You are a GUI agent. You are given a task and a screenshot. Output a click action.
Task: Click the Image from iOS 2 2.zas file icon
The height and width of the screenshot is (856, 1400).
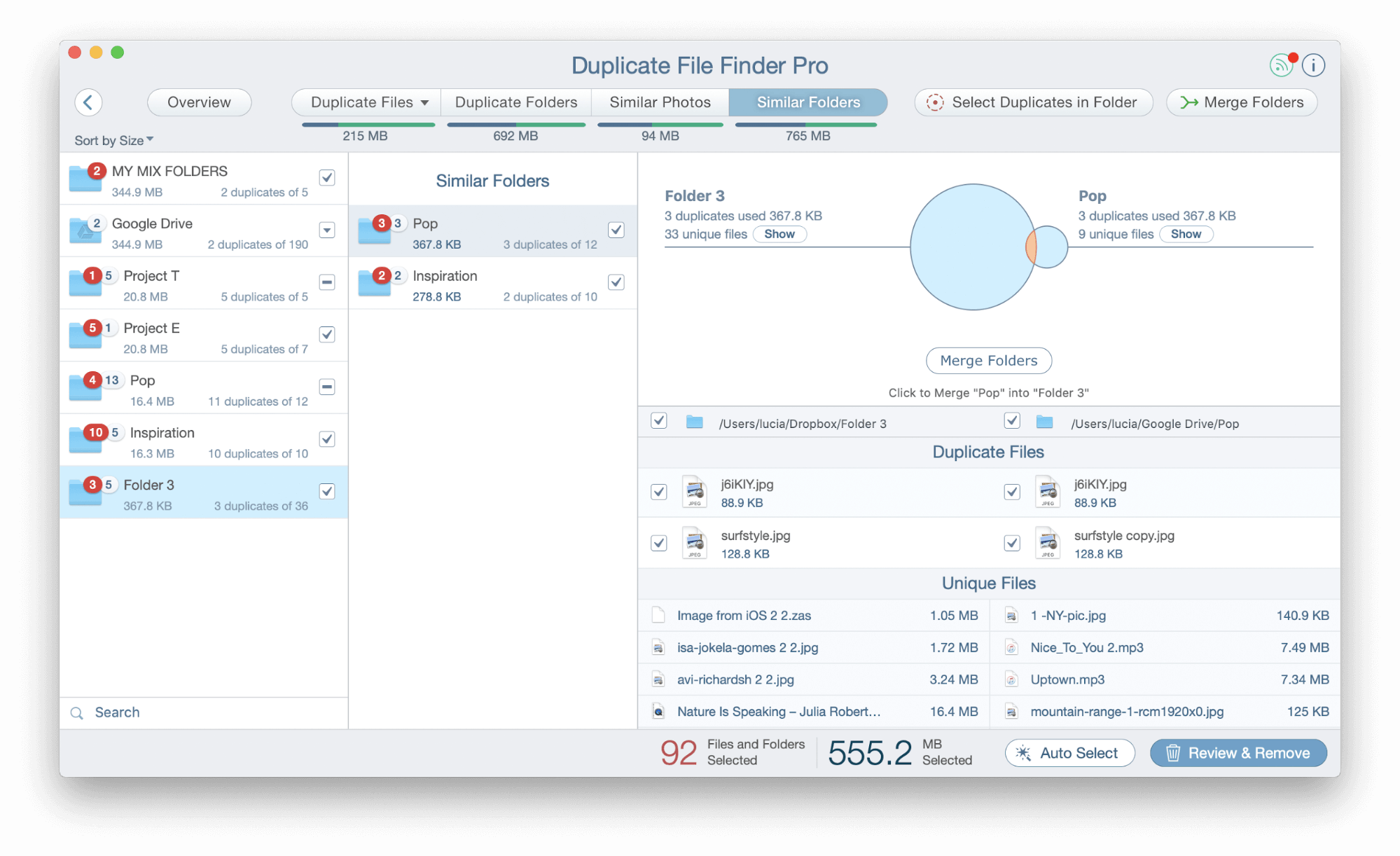click(x=658, y=616)
